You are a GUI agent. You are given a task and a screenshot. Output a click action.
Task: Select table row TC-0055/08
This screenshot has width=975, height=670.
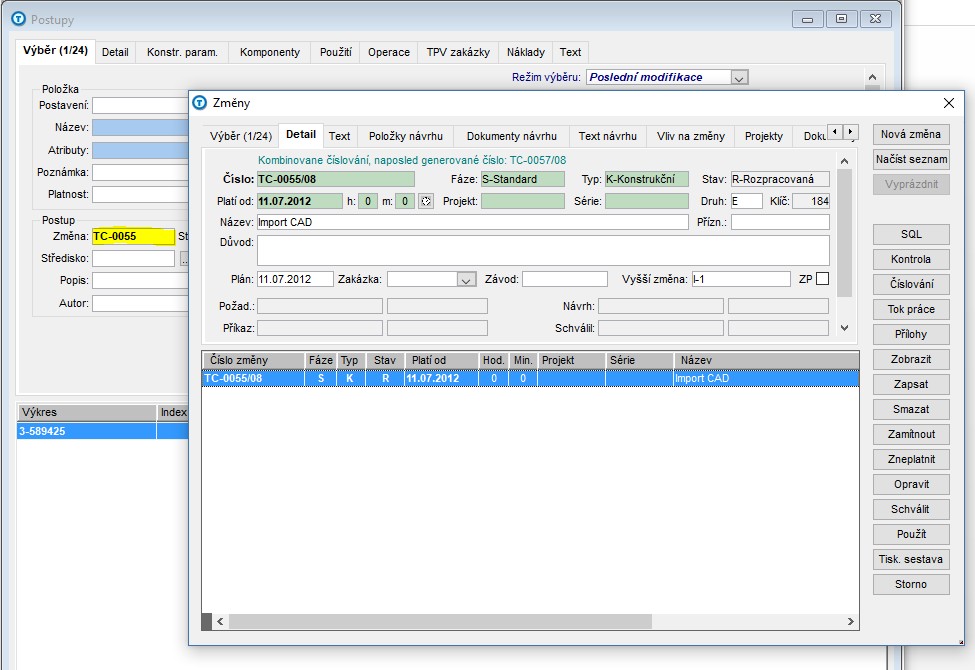click(x=530, y=378)
